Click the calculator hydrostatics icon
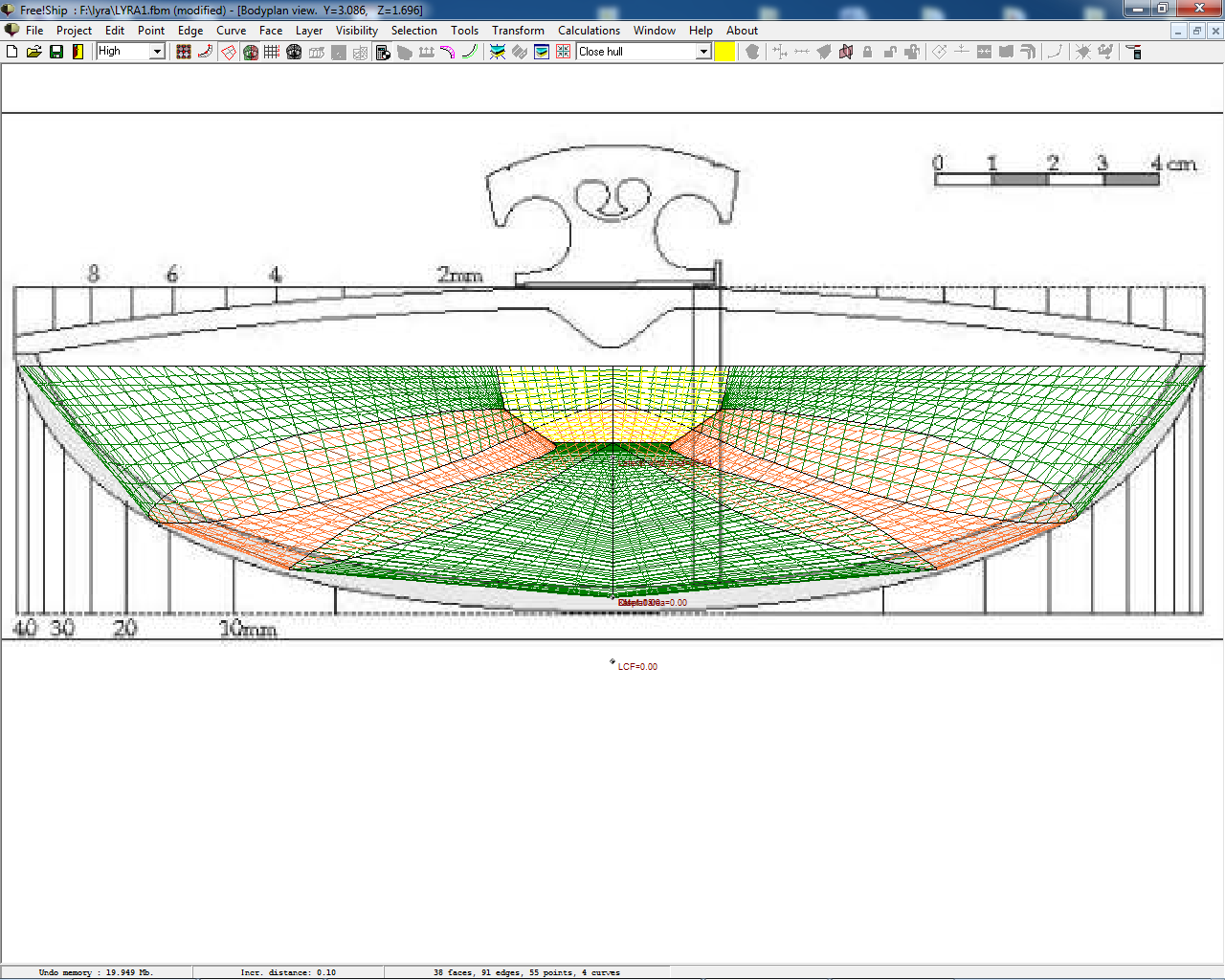Image resolution: width=1225 pixels, height=980 pixels. click(x=383, y=52)
